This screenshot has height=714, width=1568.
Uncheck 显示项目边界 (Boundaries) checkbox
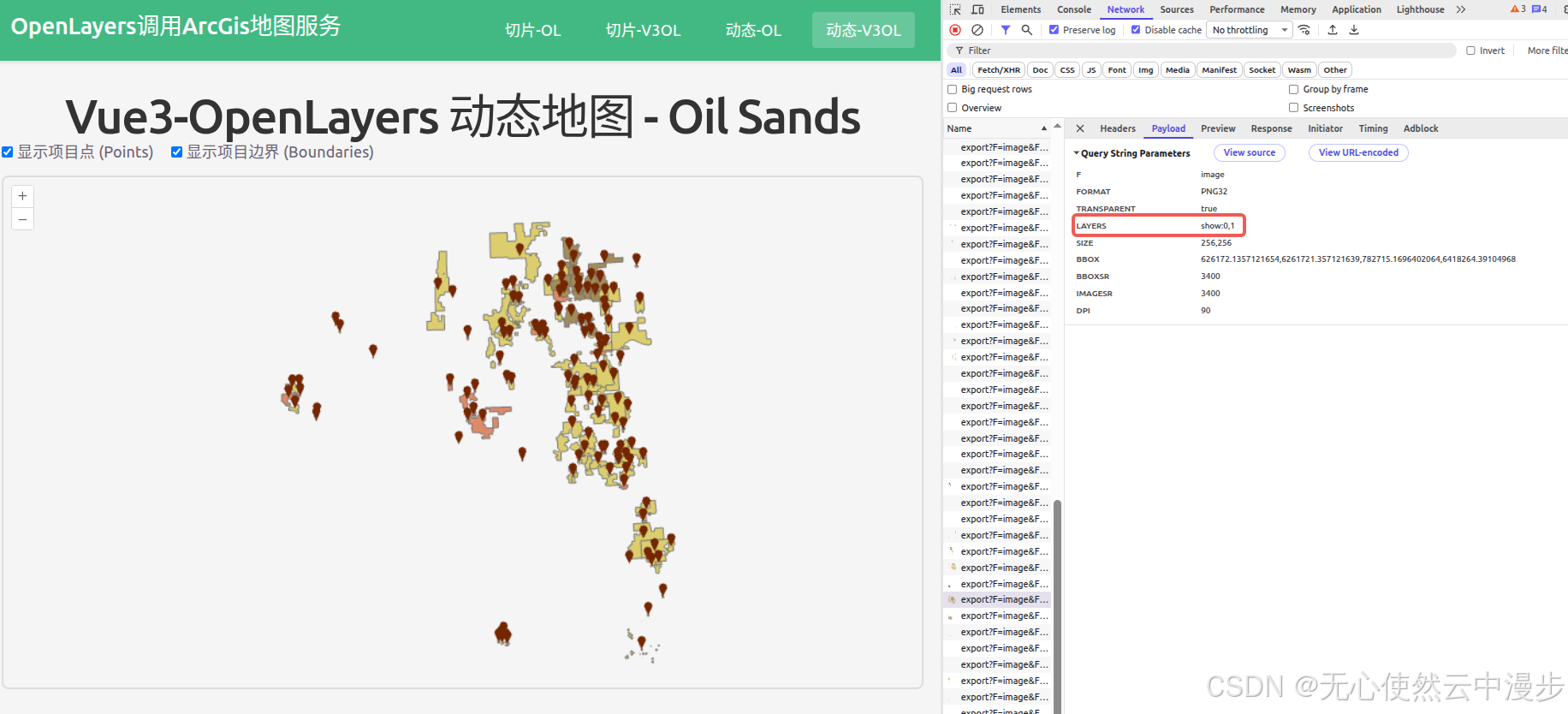coord(176,152)
